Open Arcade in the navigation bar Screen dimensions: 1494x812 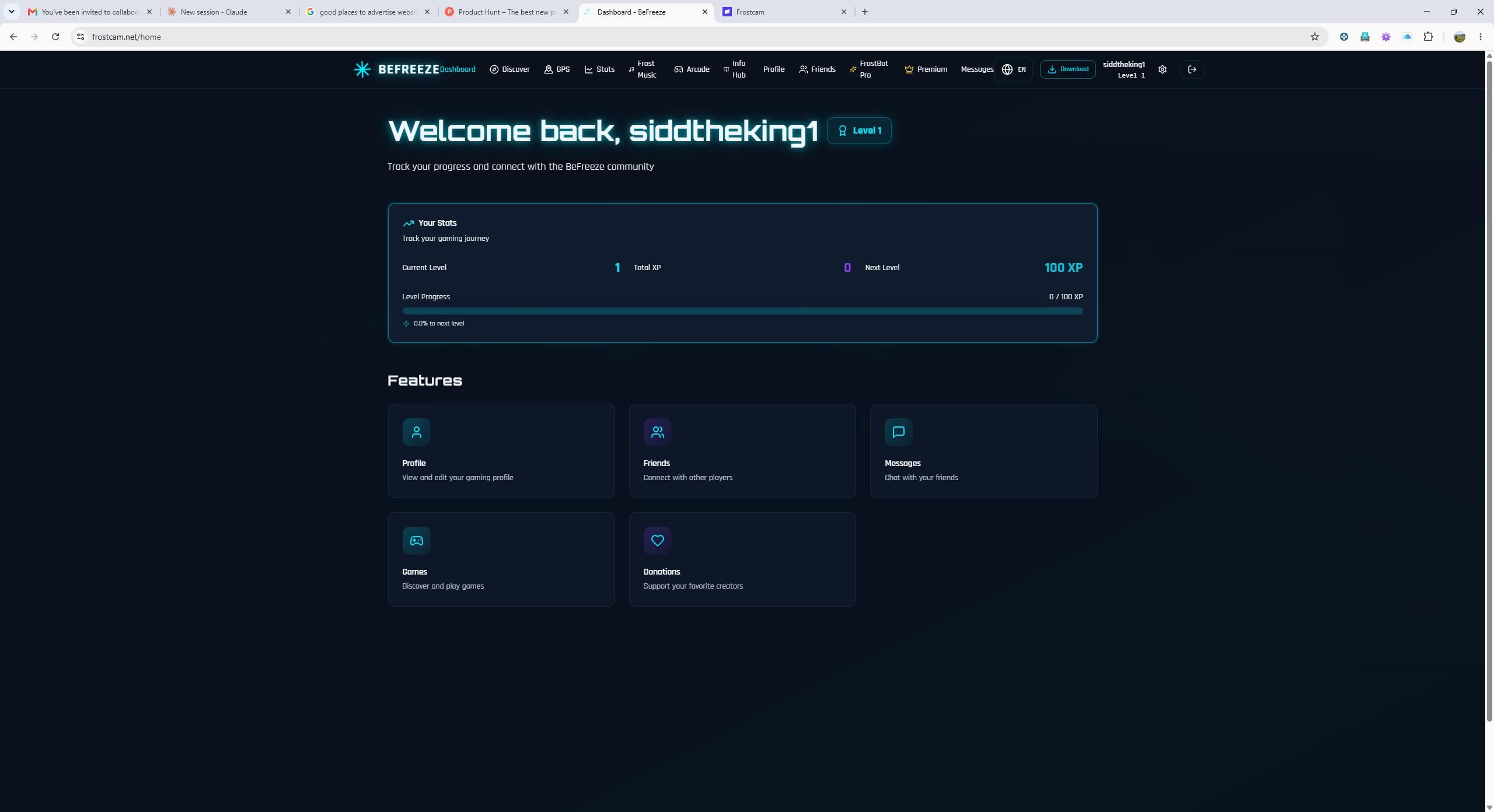click(x=692, y=69)
